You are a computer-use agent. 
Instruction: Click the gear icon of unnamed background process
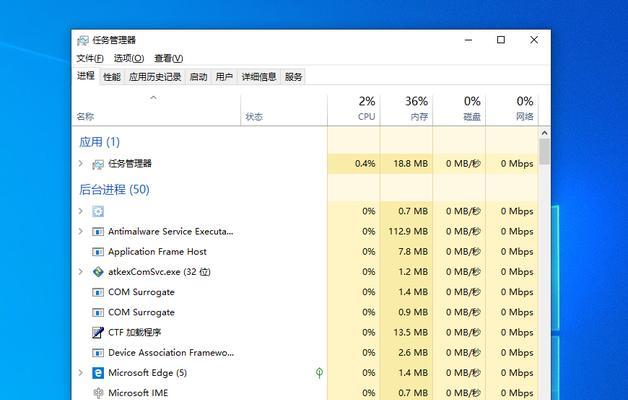pos(98,211)
